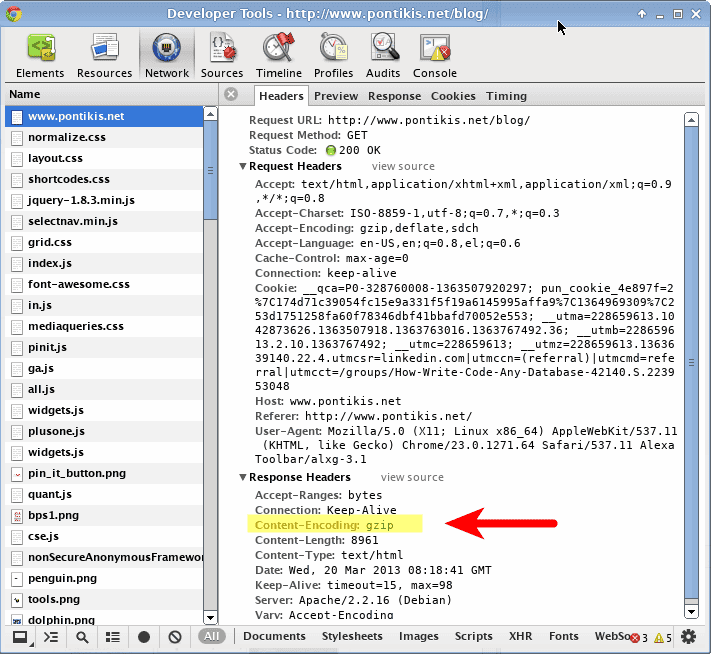712x654 pixels.
Task: Switch to the Response tab
Action: [x=395, y=96]
